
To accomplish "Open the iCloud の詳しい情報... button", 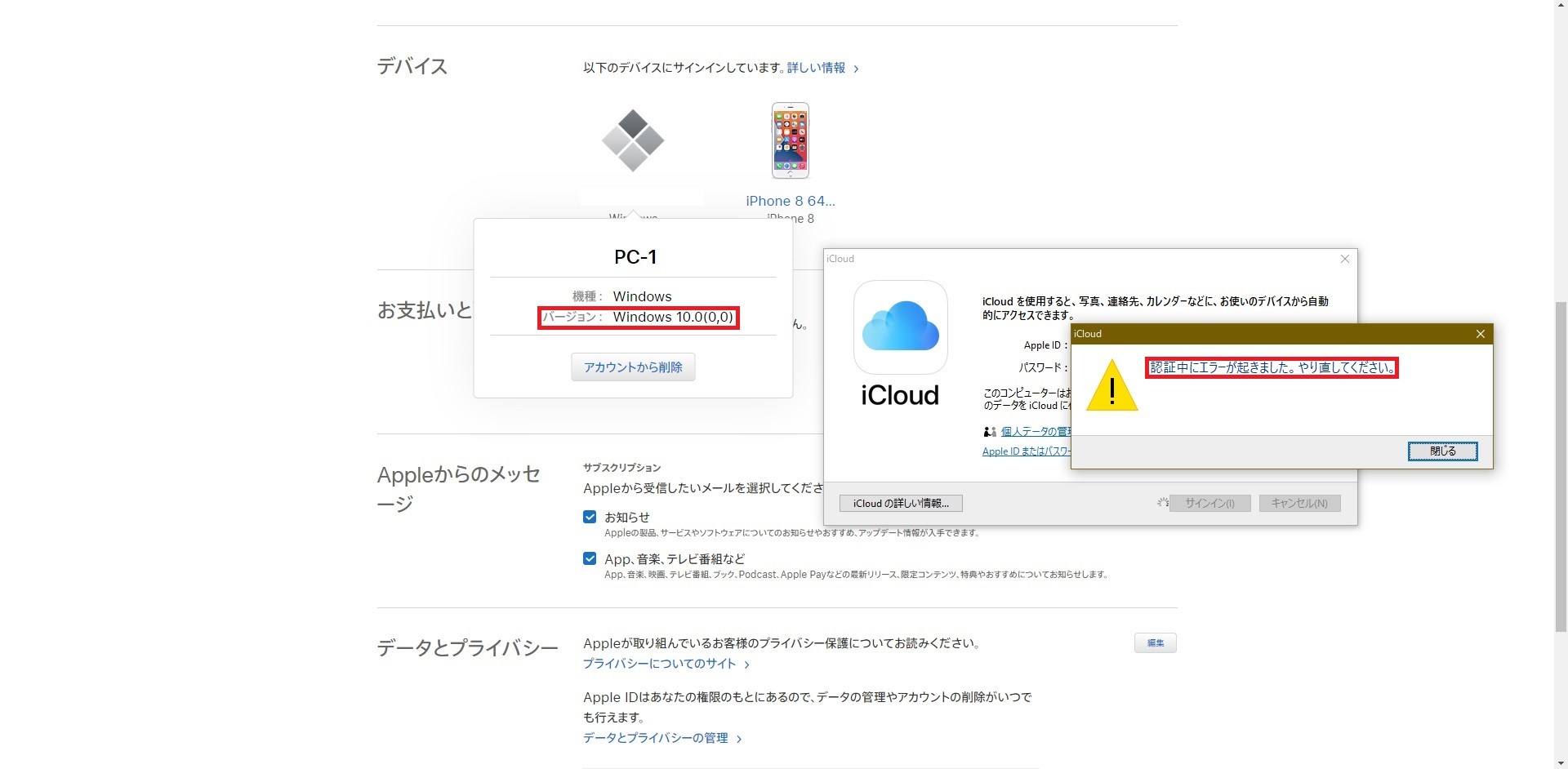I will tap(901, 504).
